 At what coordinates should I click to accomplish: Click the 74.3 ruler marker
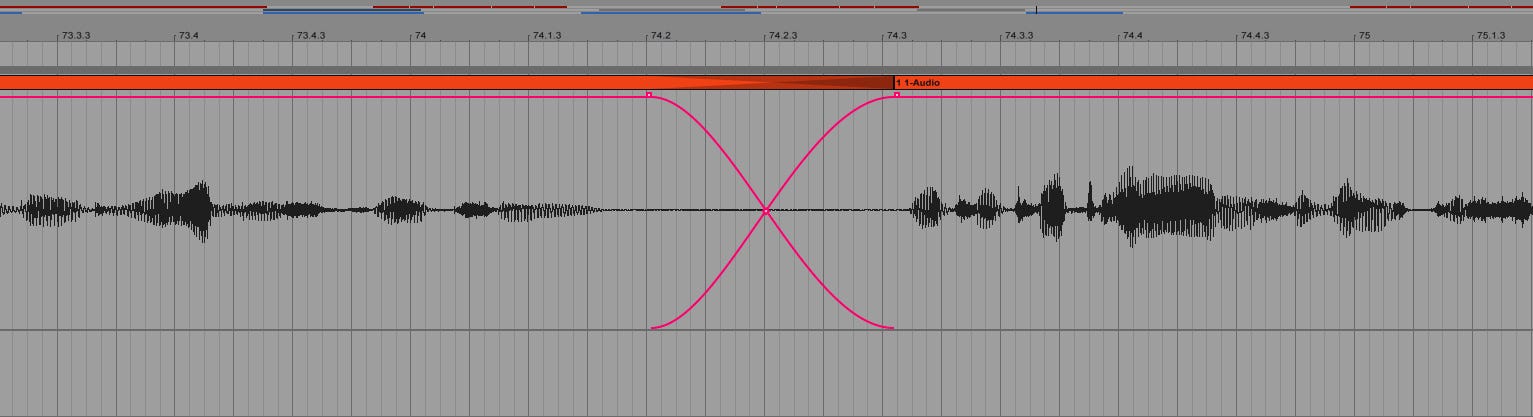(895, 35)
